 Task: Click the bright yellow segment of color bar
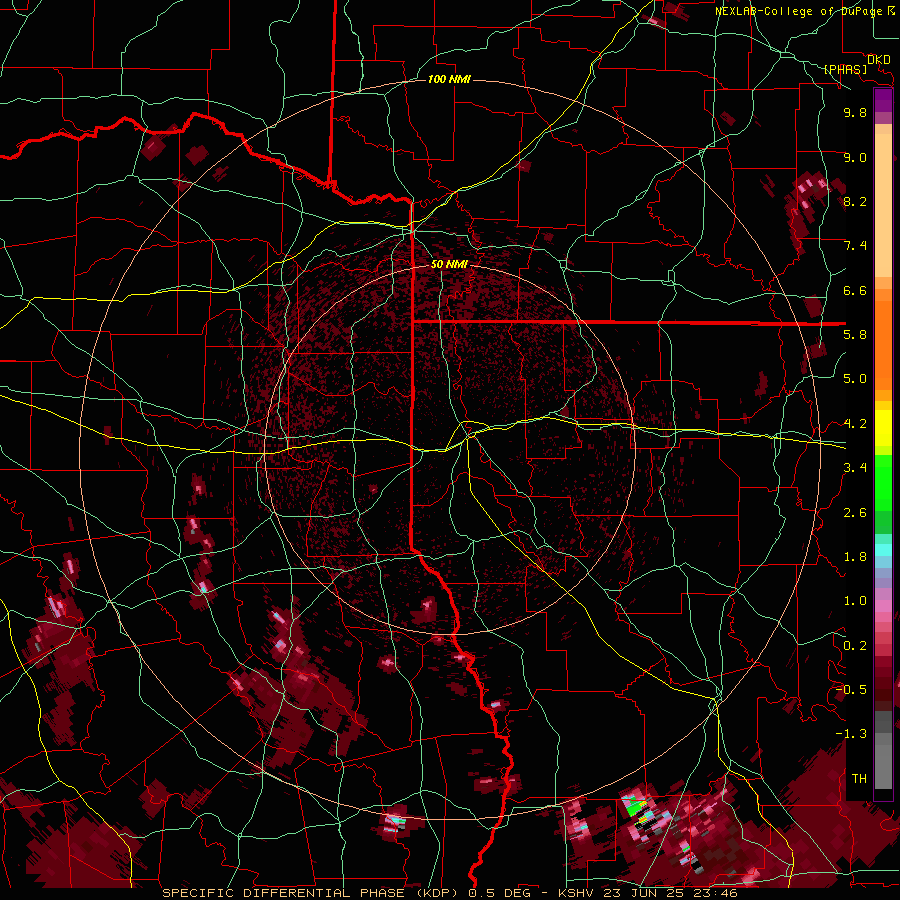click(x=883, y=428)
